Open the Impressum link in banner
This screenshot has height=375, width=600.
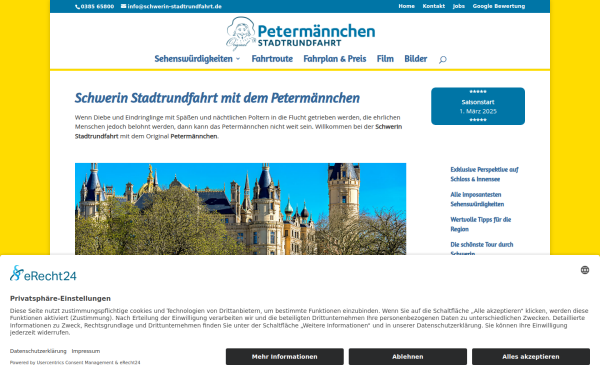[x=86, y=351]
